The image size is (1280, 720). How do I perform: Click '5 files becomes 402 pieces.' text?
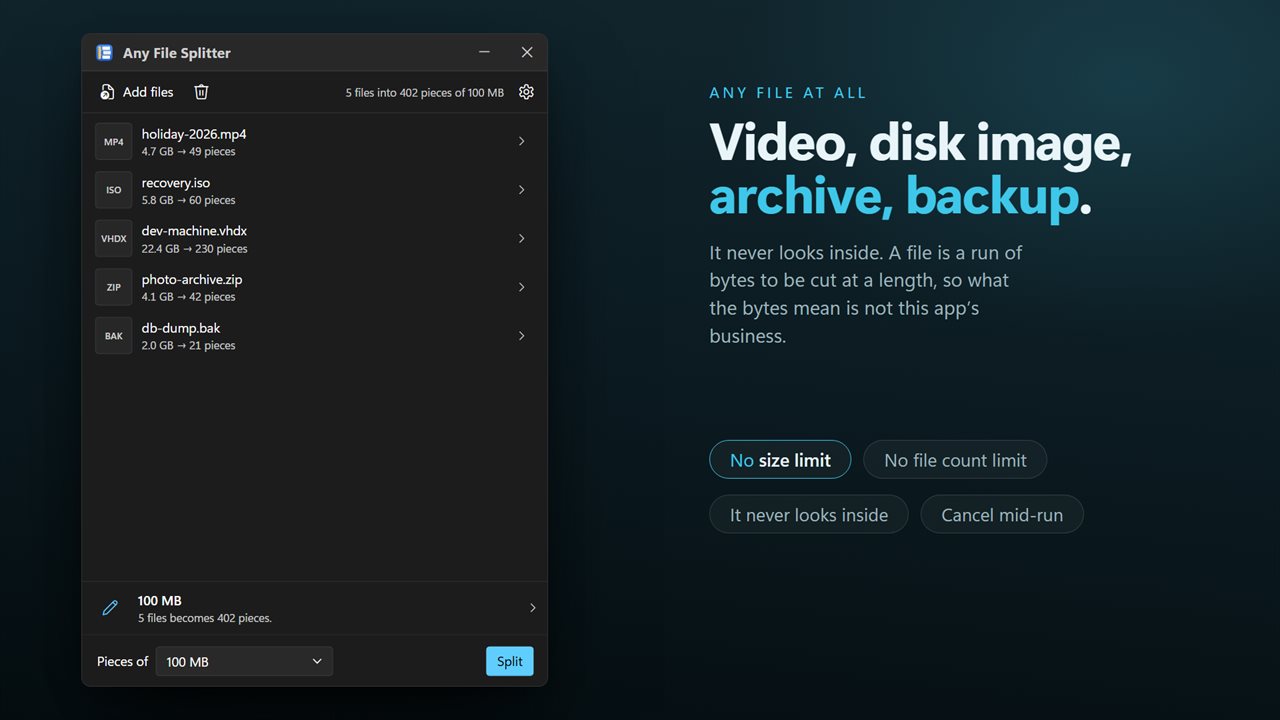click(205, 618)
